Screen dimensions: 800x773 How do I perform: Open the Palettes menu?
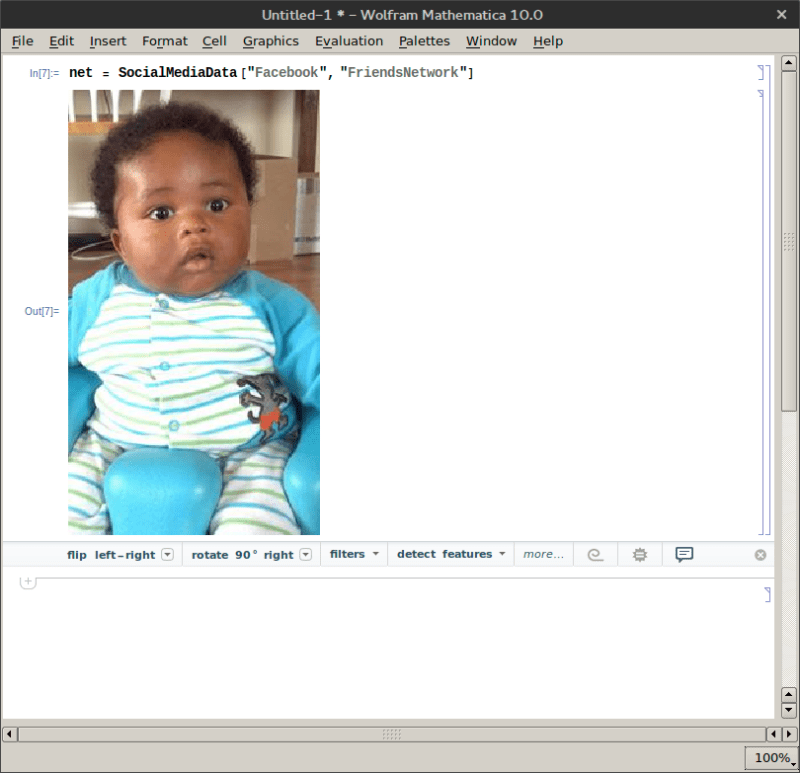point(424,41)
